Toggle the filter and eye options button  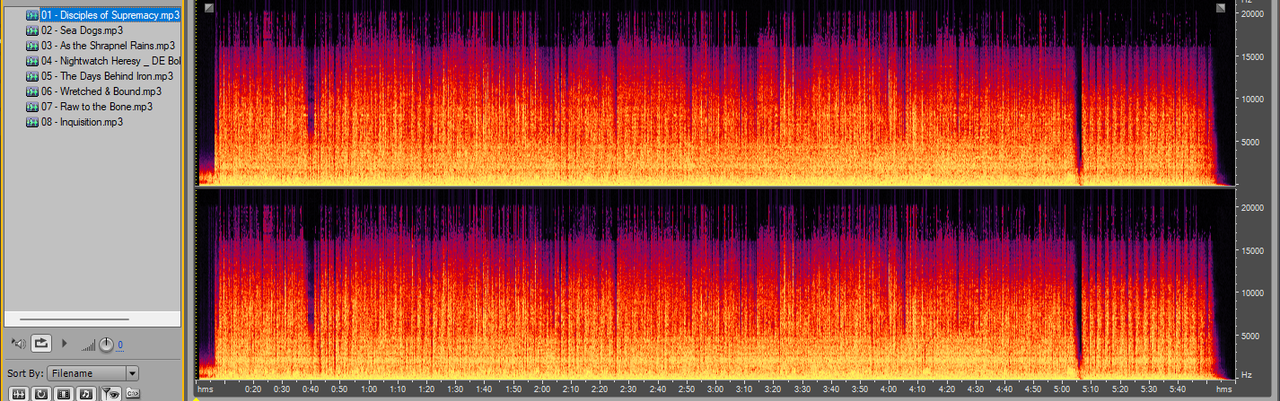111,393
